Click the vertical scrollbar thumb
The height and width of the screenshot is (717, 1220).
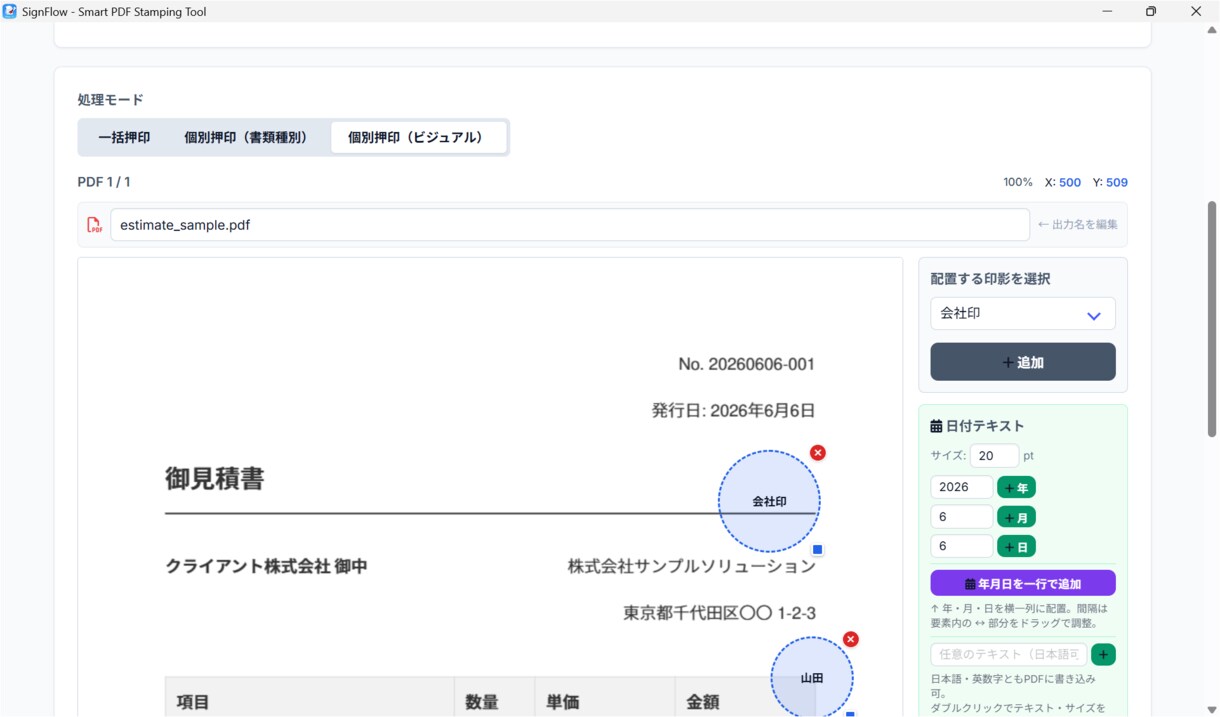[1212, 320]
